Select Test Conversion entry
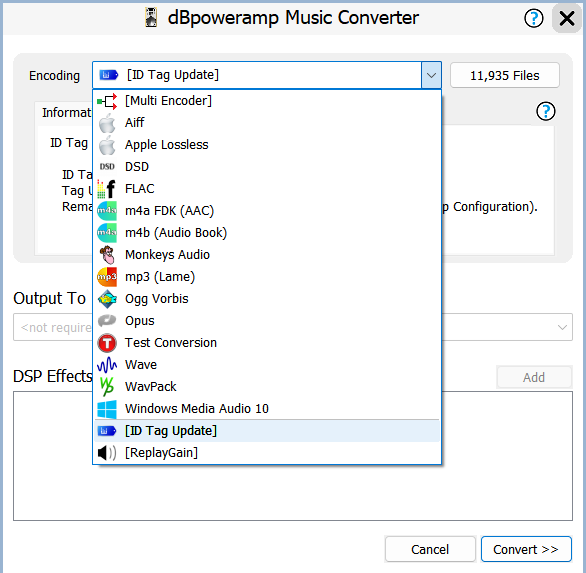The image size is (586, 573). 267,343
